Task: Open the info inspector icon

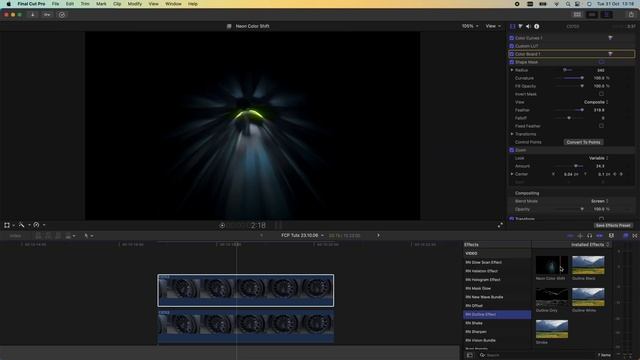Action: [x=536, y=26]
